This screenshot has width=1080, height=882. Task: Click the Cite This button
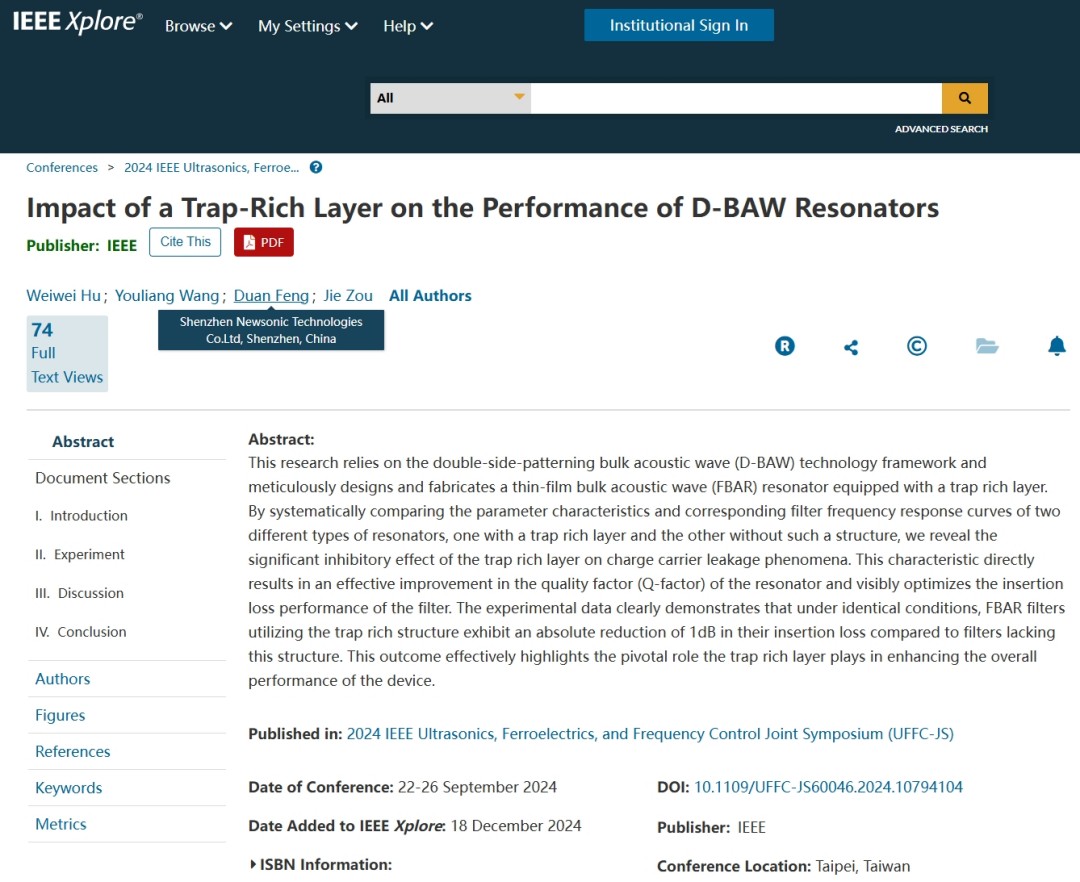(x=185, y=242)
